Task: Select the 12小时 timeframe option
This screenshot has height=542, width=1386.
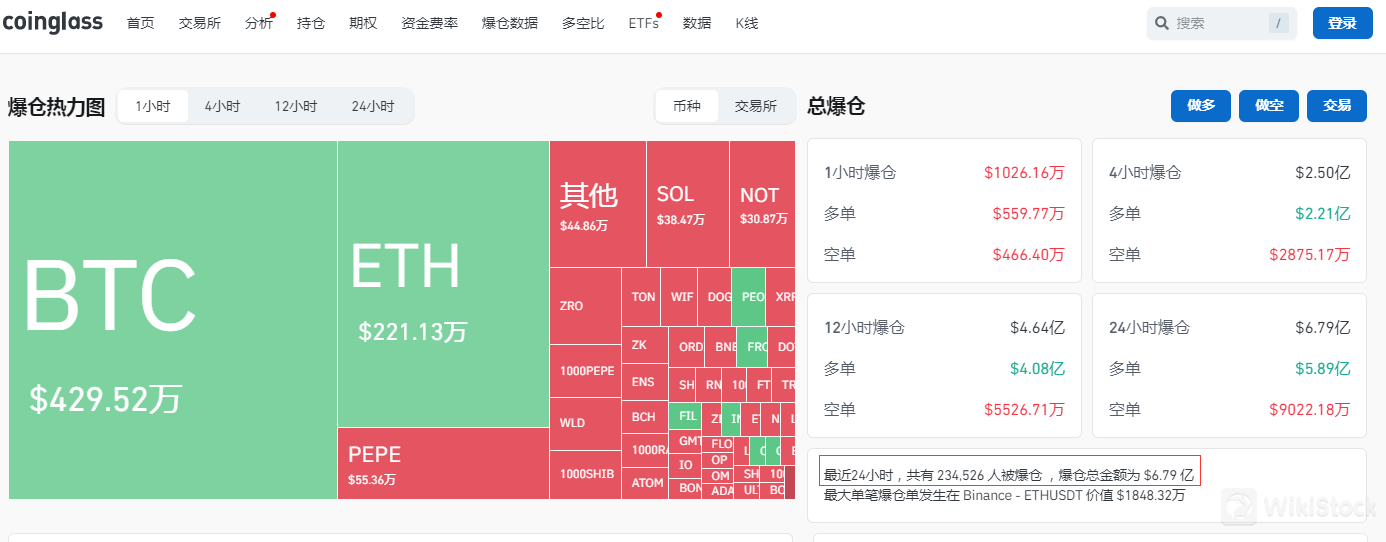Action: (x=296, y=106)
